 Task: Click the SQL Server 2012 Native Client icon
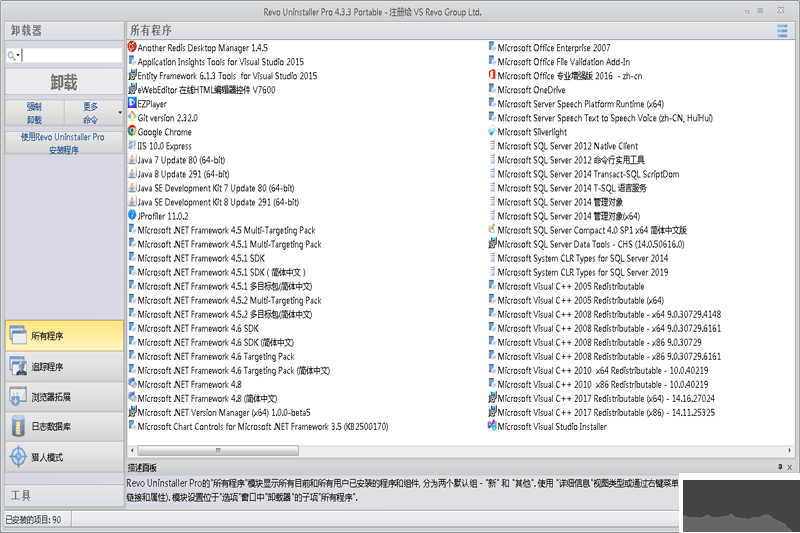coord(492,145)
